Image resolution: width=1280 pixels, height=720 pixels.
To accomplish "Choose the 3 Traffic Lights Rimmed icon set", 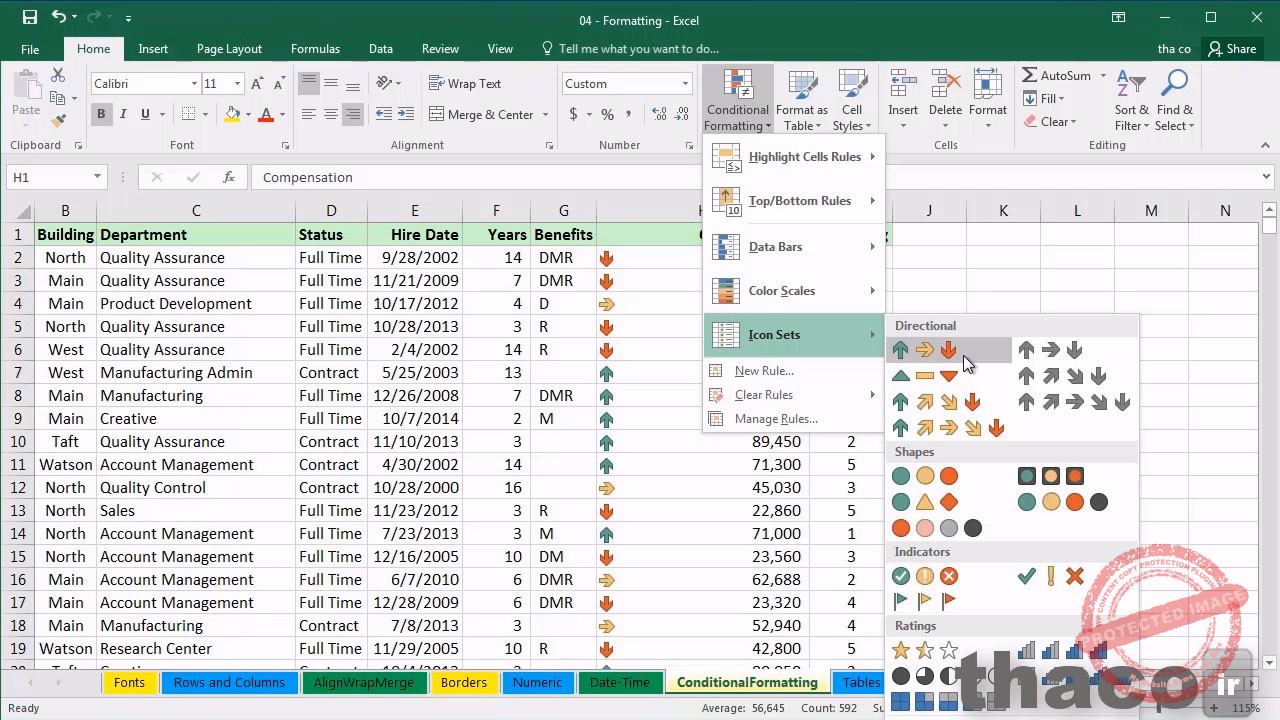I will pyautogui.click(x=1050, y=476).
